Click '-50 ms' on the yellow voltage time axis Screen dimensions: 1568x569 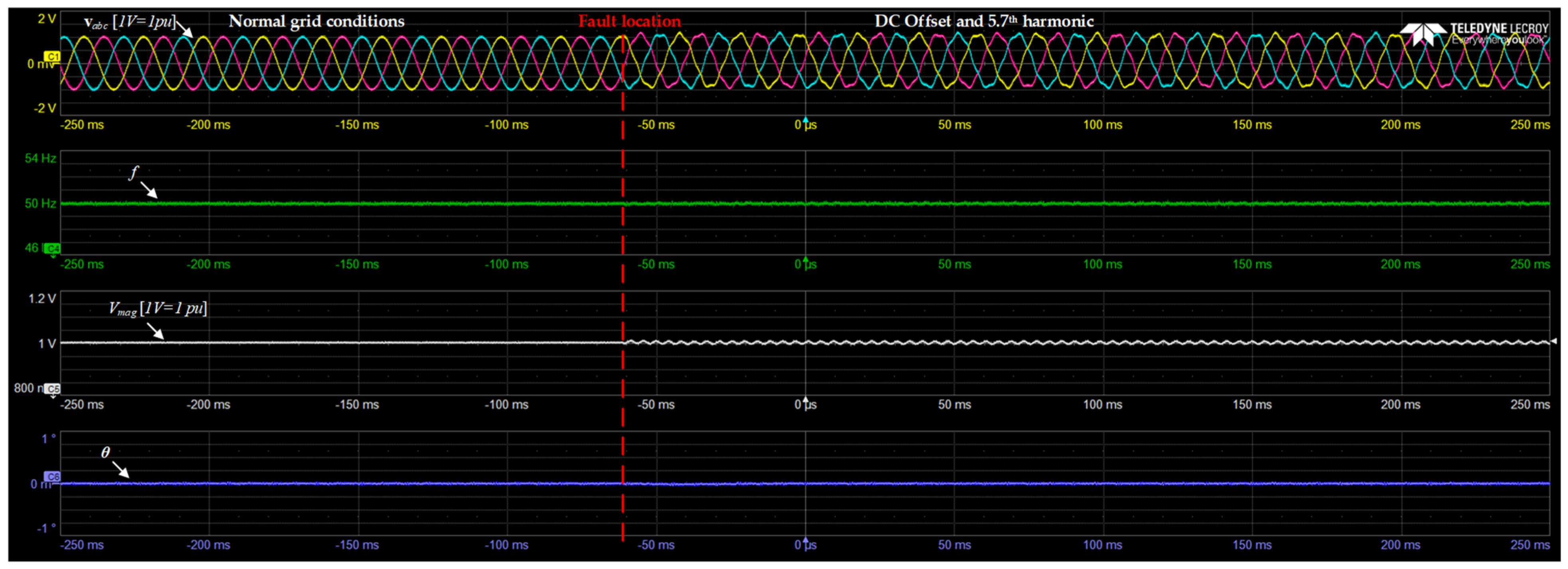pyautogui.click(x=656, y=125)
